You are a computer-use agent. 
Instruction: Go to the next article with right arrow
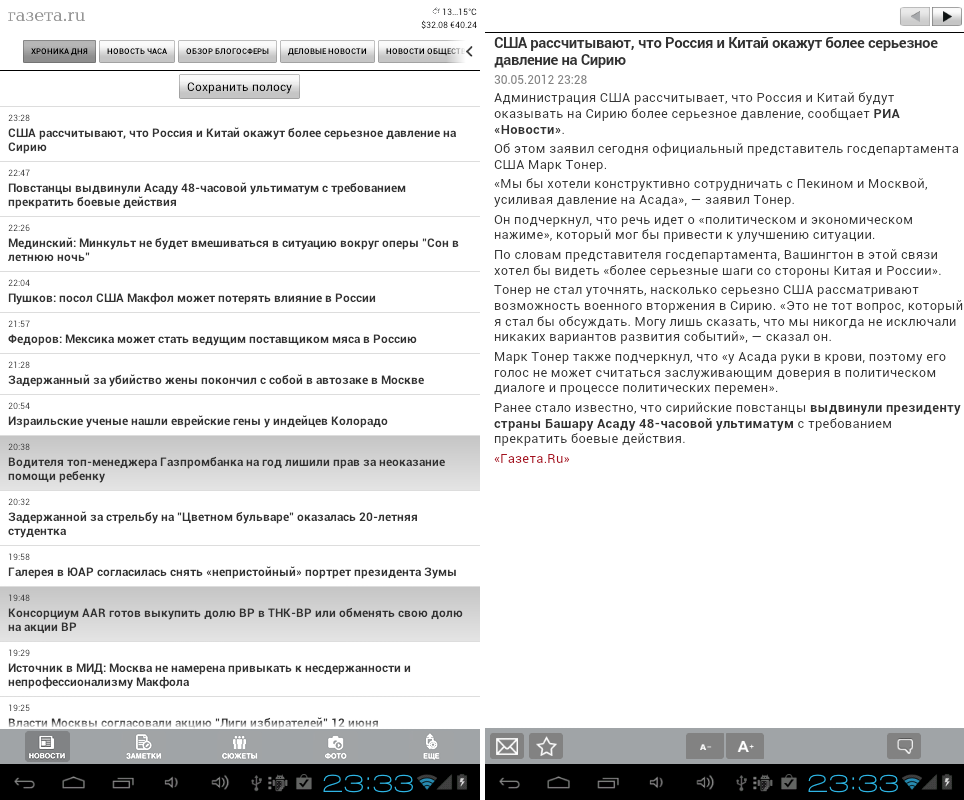pos(945,16)
